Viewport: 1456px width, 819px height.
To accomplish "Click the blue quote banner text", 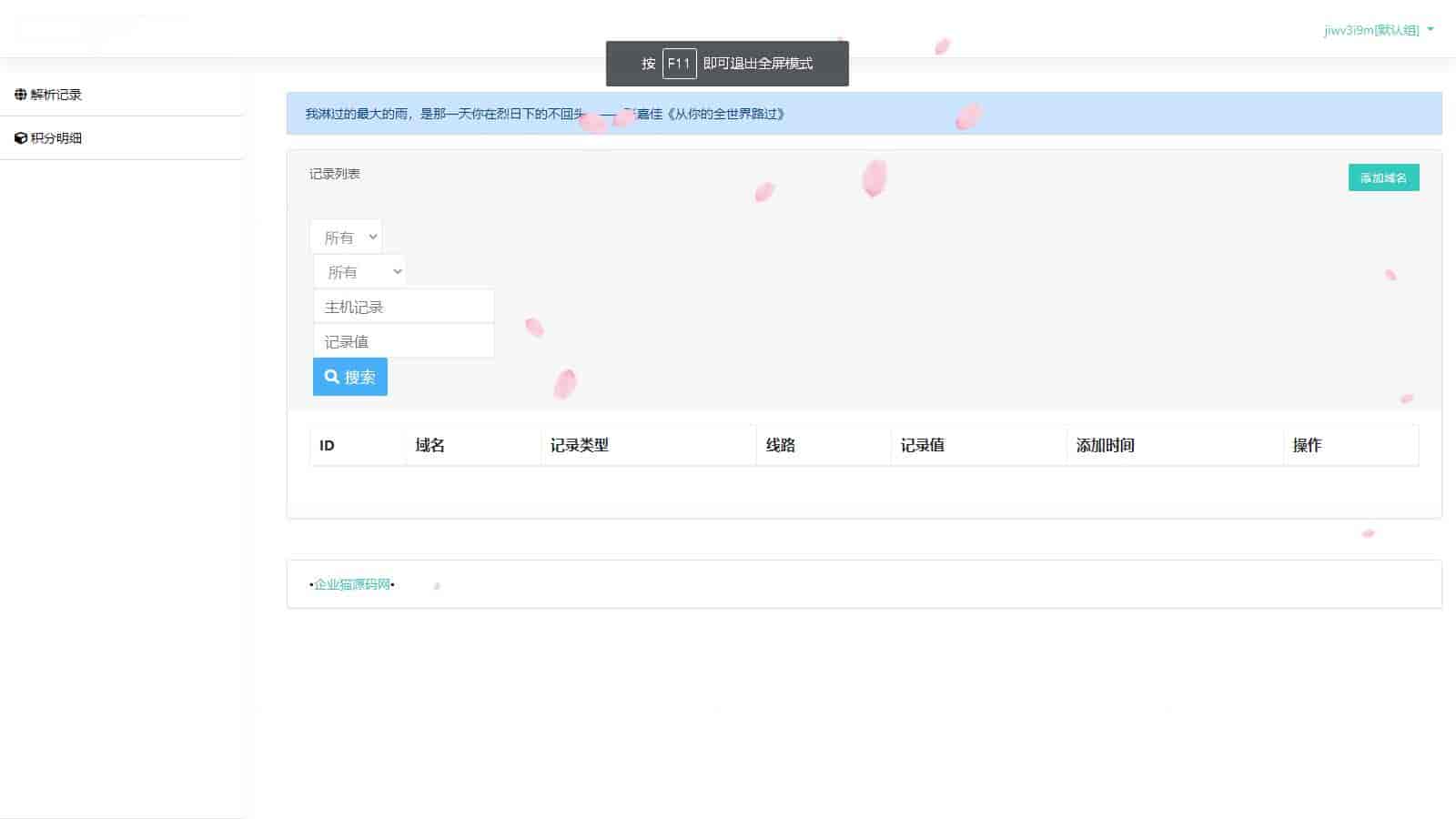I will [x=544, y=114].
